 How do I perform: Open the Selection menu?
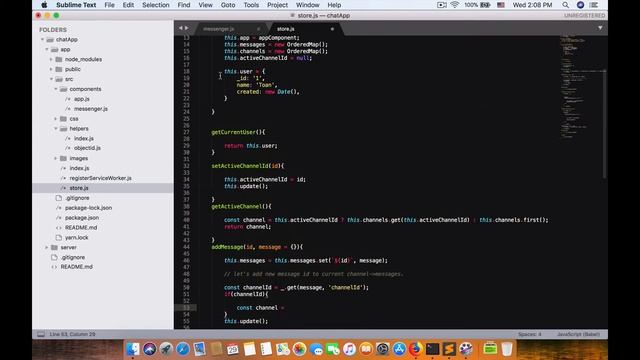coord(156,5)
